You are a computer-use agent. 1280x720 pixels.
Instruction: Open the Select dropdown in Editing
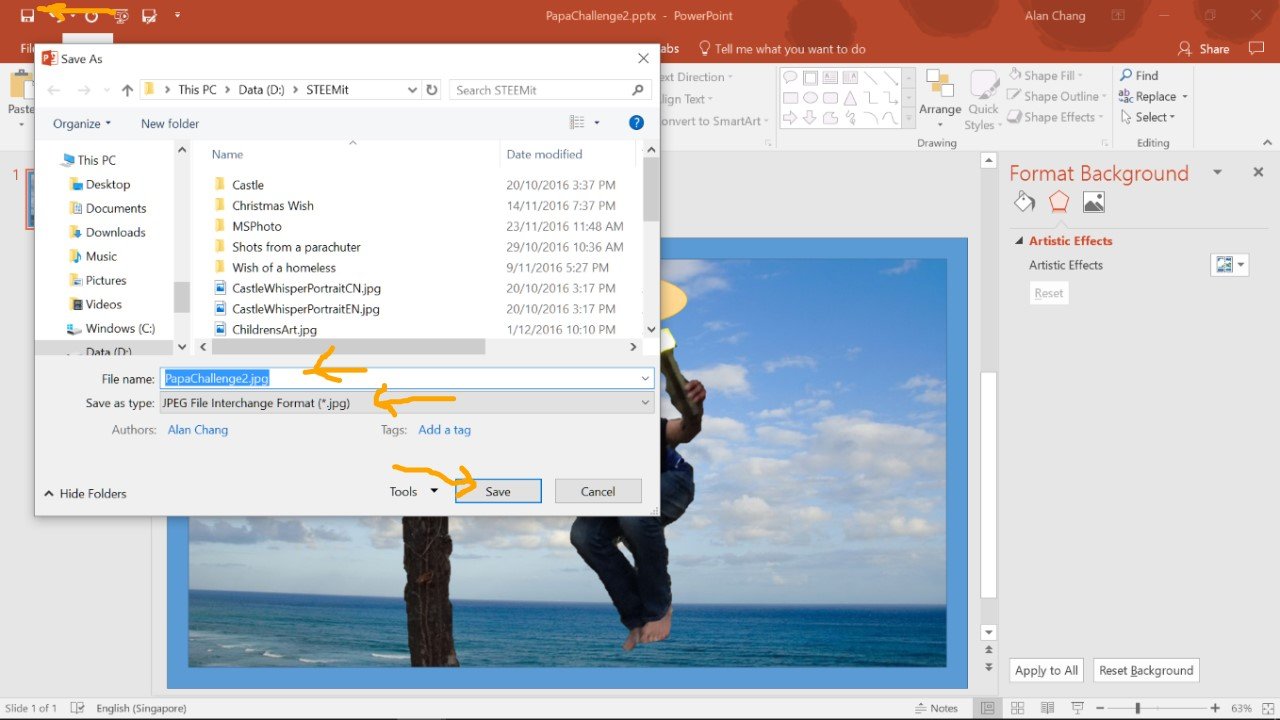click(1147, 117)
